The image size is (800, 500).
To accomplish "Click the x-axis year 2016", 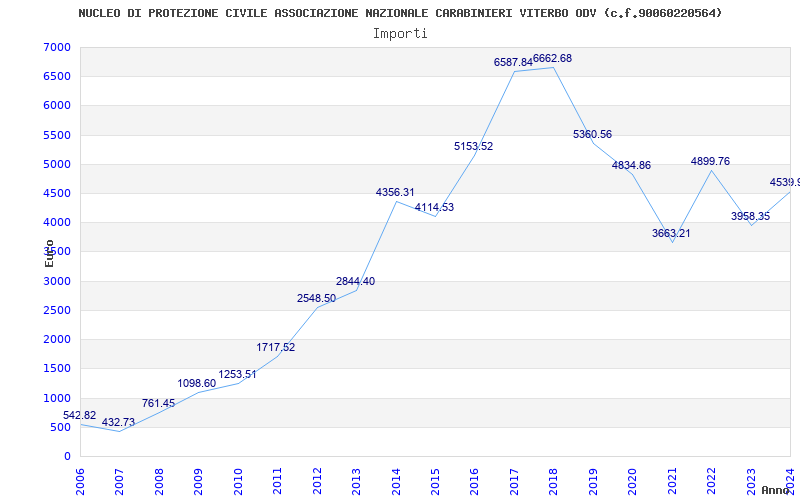I will 474,482.
